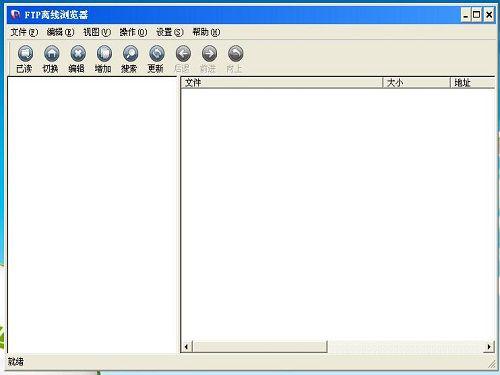Image resolution: width=500 pixels, height=375 pixels.
Task: Click the horizontal scrollbar left arrow
Action: [187, 347]
